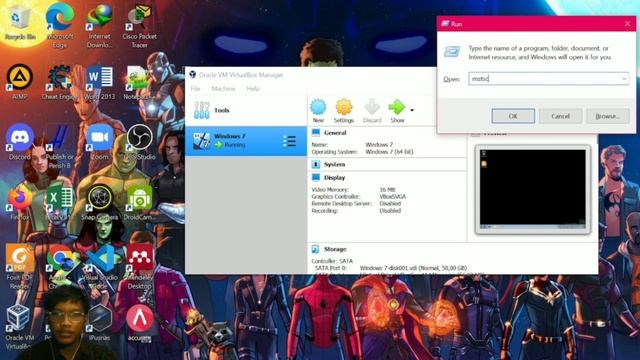Click 'Operating System:' label in General details
This screenshot has width=640, height=360.
[x=334, y=152]
